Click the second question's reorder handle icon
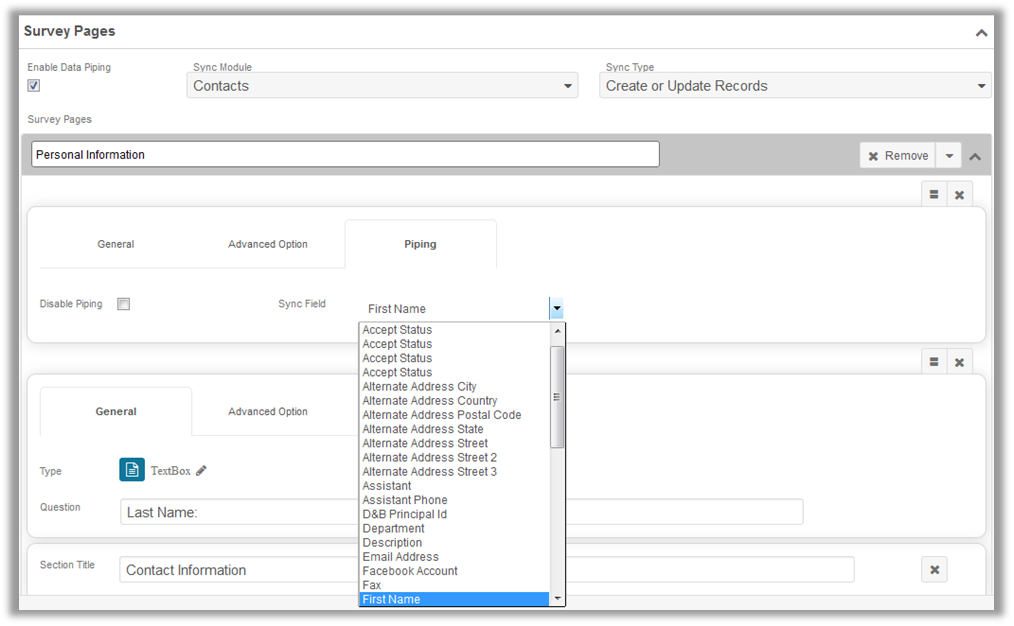 (x=934, y=362)
